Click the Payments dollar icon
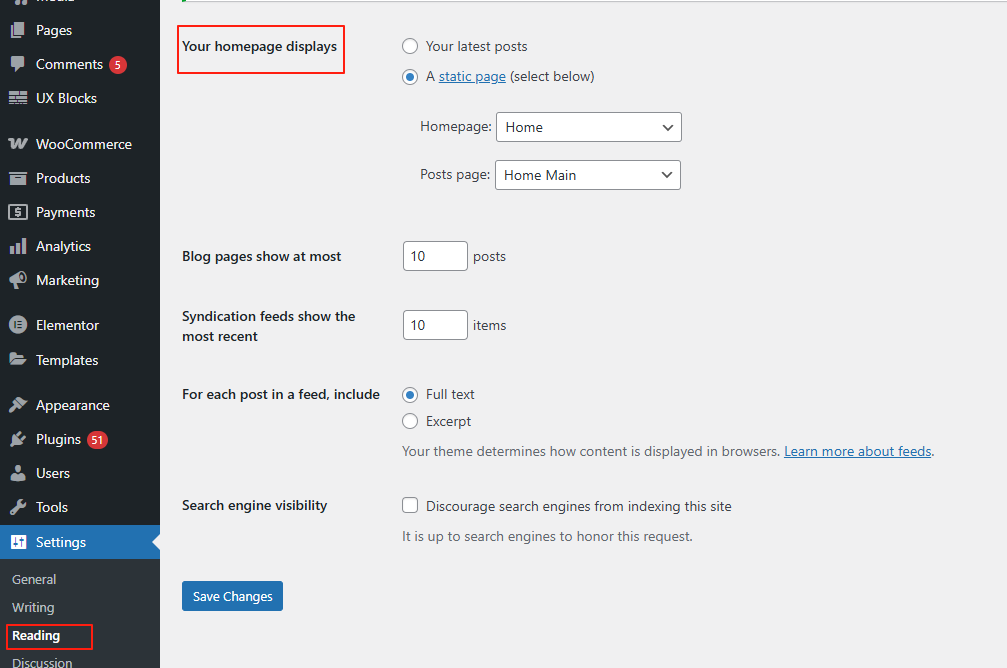The width and height of the screenshot is (1007, 668). point(18,212)
